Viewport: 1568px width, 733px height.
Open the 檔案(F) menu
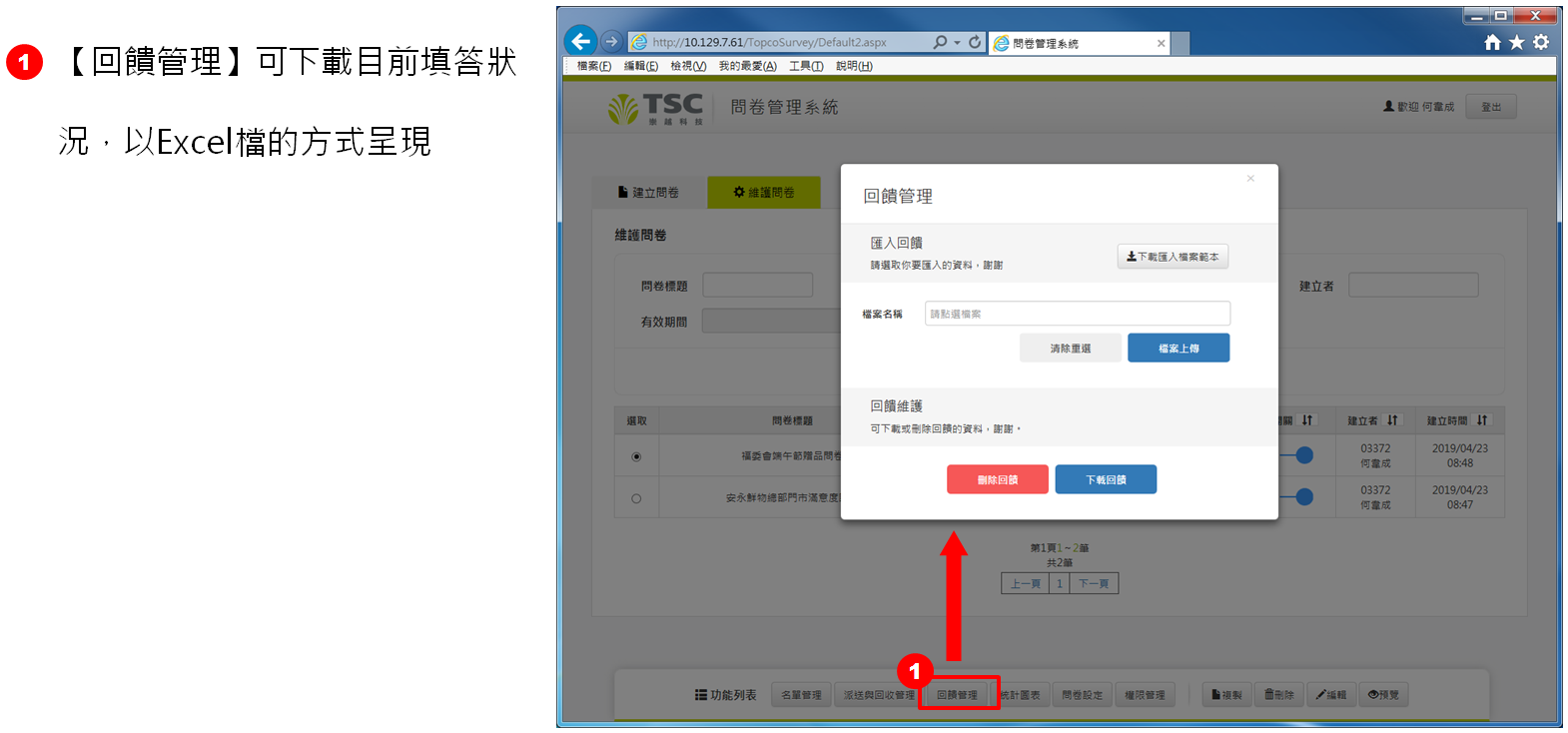(x=593, y=66)
